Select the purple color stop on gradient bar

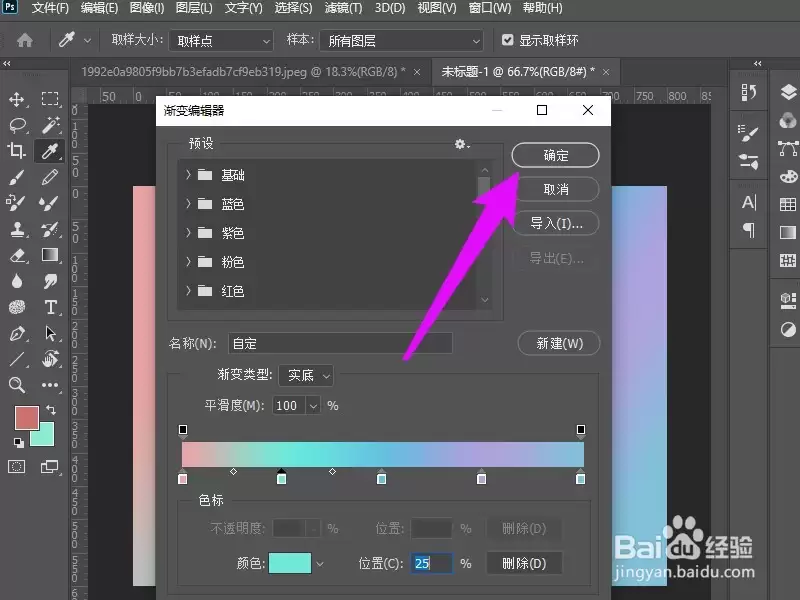coord(481,478)
